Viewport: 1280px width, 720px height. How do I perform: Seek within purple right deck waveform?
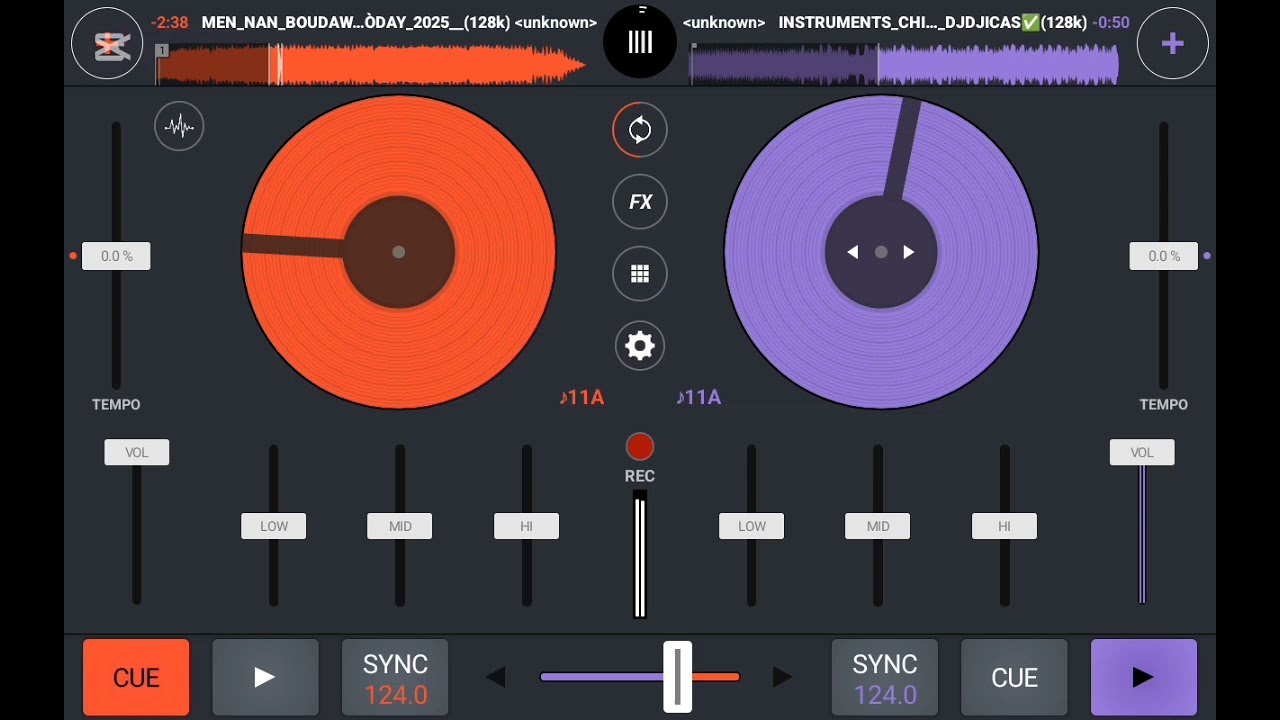(904, 65)
